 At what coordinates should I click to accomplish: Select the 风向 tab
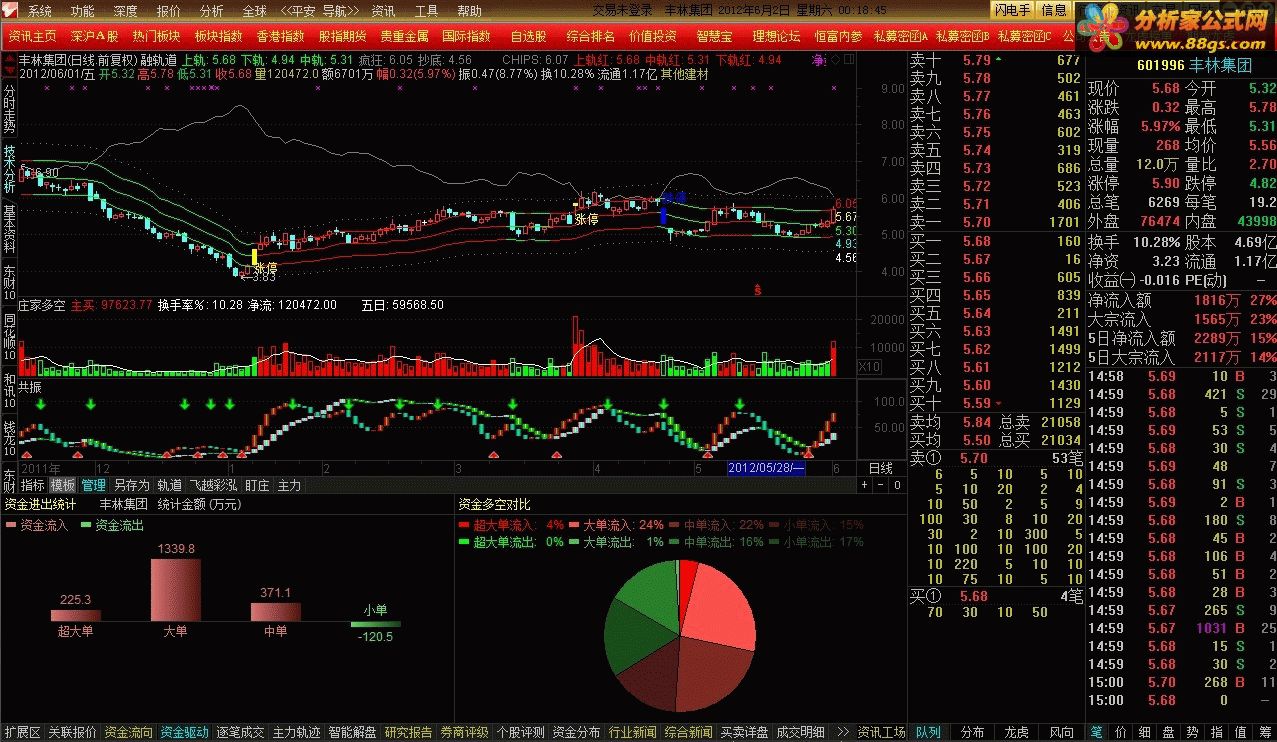[1061, 732]
